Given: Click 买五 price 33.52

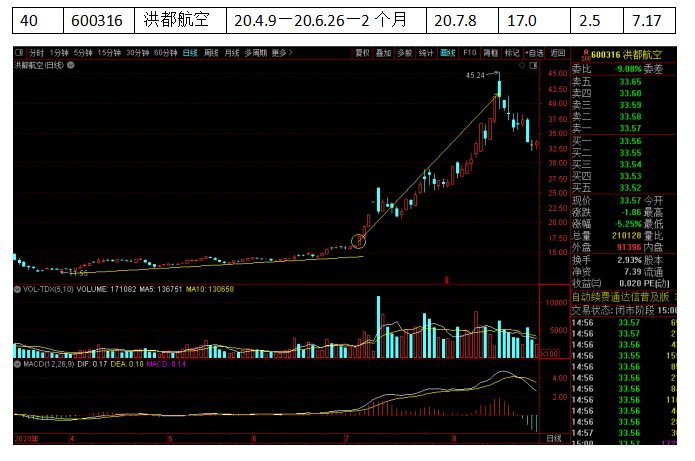Looking at the screenshot, I should pos(630,188).
